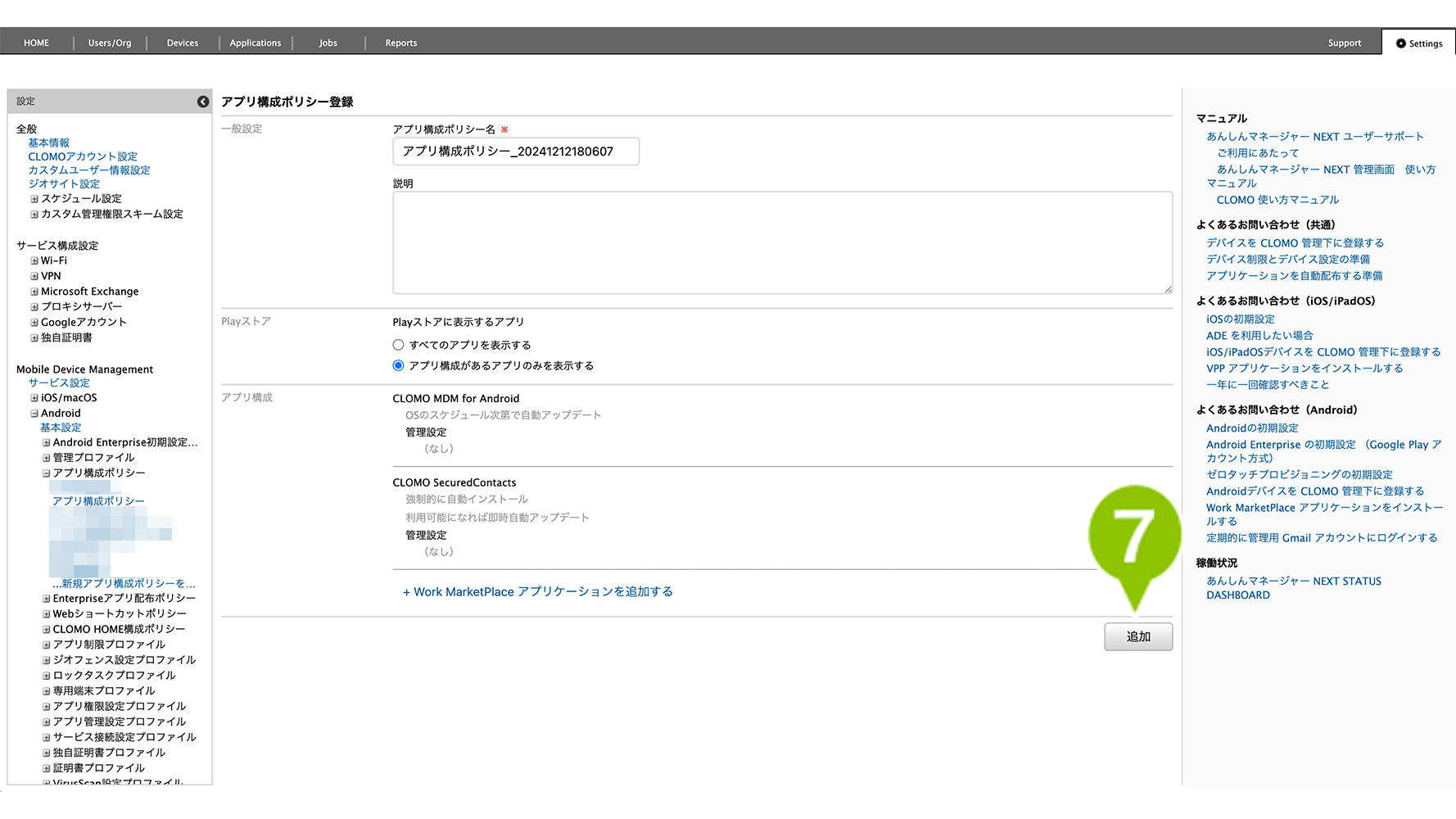The width and height of the screenshot is (1456, 819).
Task: Expand Googleアカウント node
Action: tap(34, 323)
